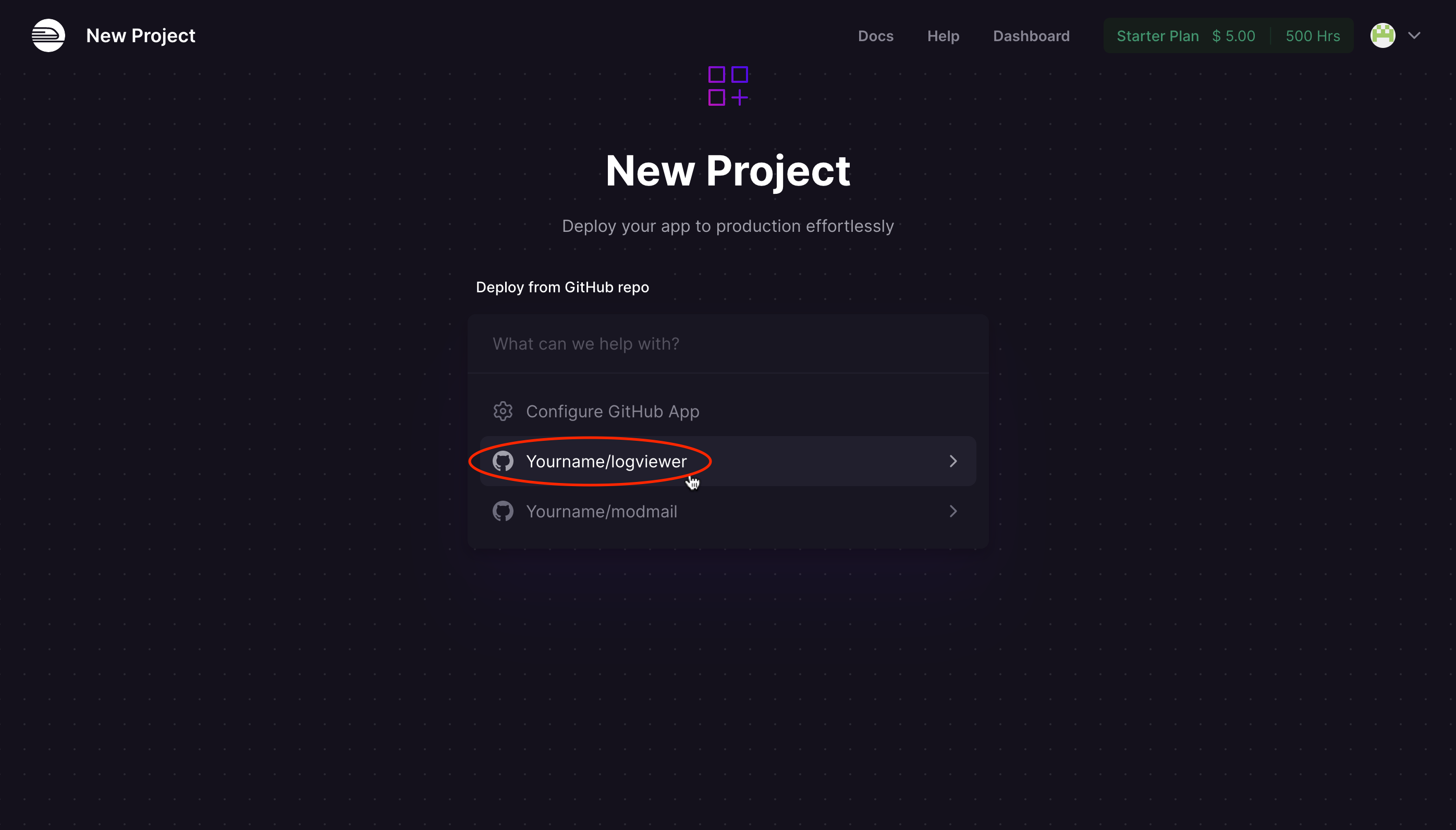Expand the account menu chevron
This screenshot has height=830, width=1456.
tap(1414, 35)
